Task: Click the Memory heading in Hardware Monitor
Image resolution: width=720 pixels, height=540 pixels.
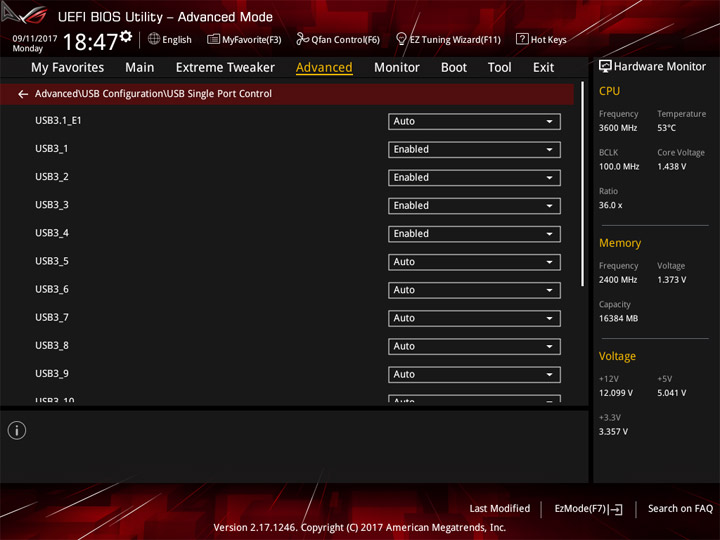Action: point(620,243)
